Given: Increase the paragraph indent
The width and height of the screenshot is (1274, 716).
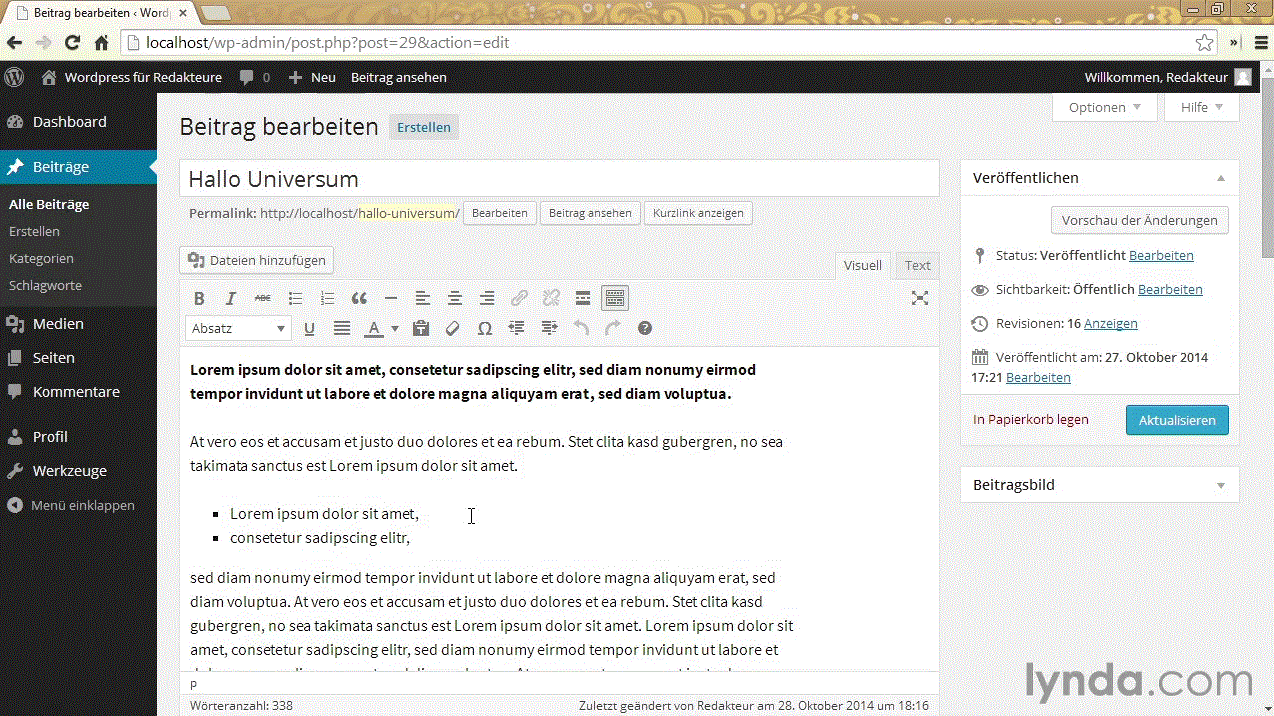Looking at the screenshot, I should 549,328.
